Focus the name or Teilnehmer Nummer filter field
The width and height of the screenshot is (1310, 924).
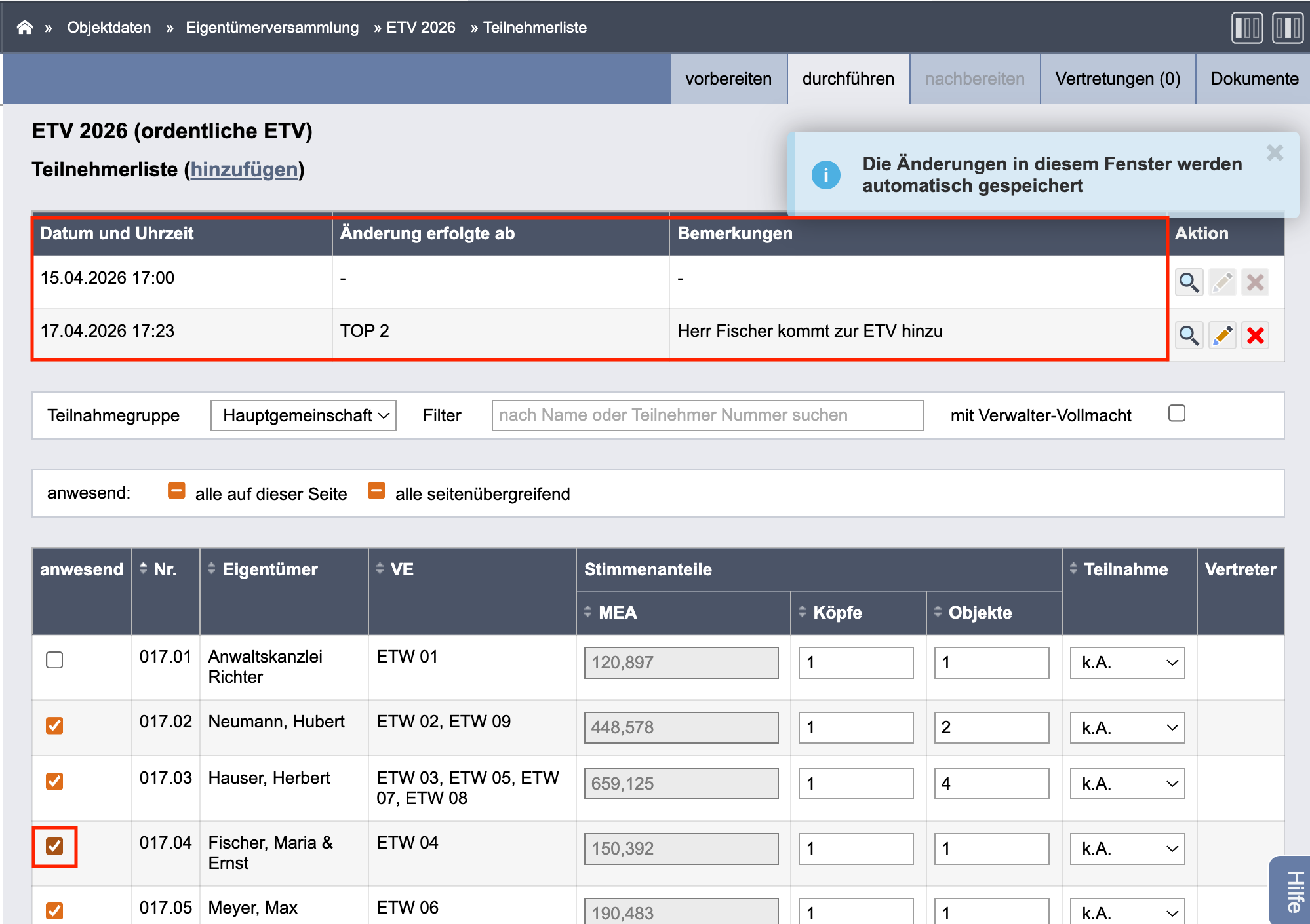[x=707, y=415]
